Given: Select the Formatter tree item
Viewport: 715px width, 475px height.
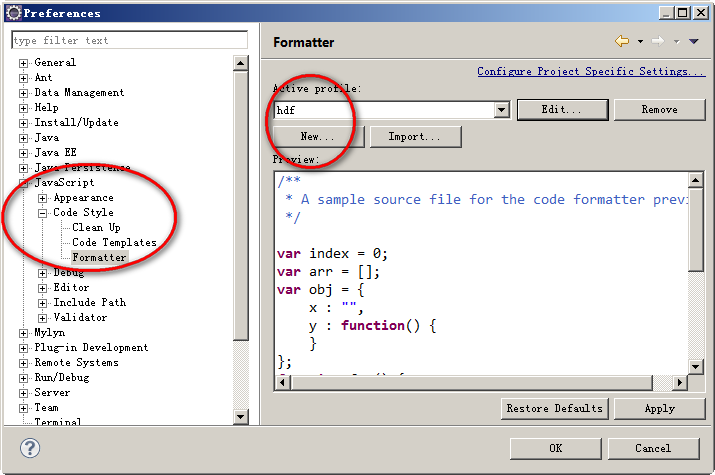Looking at the screenshot, I should coord(99,258).
